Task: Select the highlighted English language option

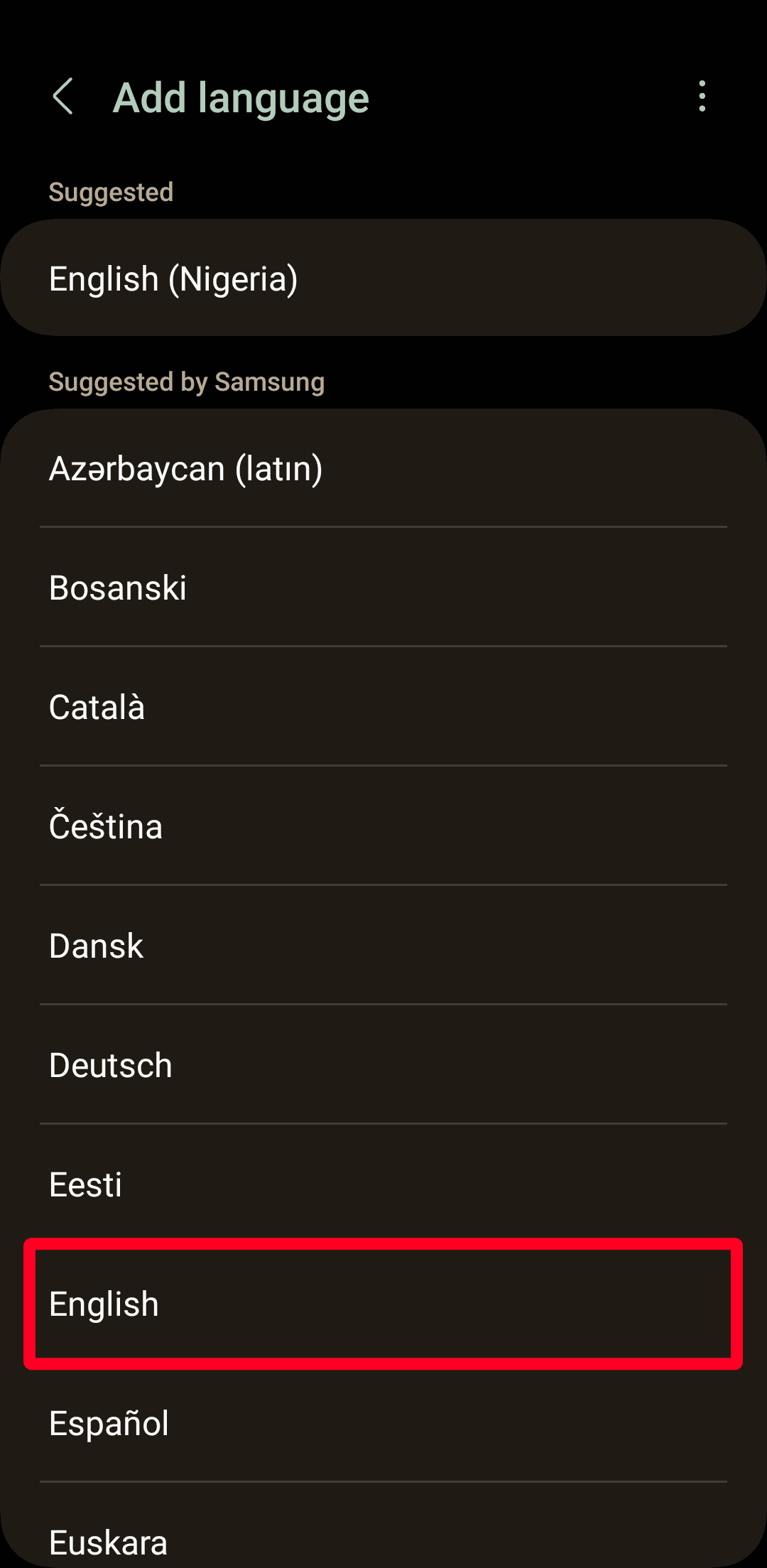Action: pos(383,1304)
